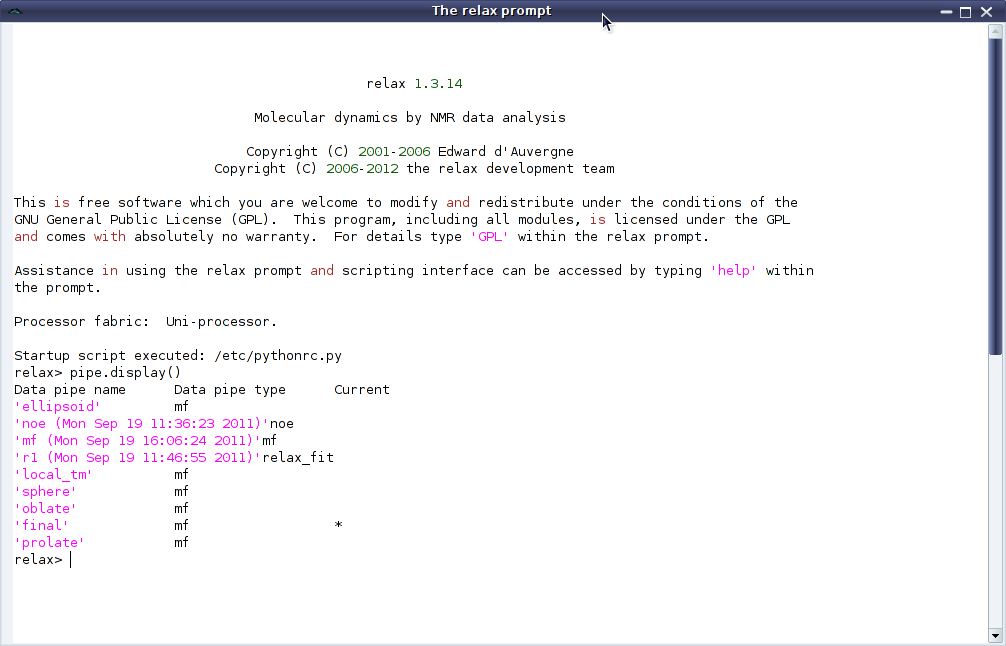Click the pipe.display() command text
Screen dimensions: 1006x646
point(126,373)
